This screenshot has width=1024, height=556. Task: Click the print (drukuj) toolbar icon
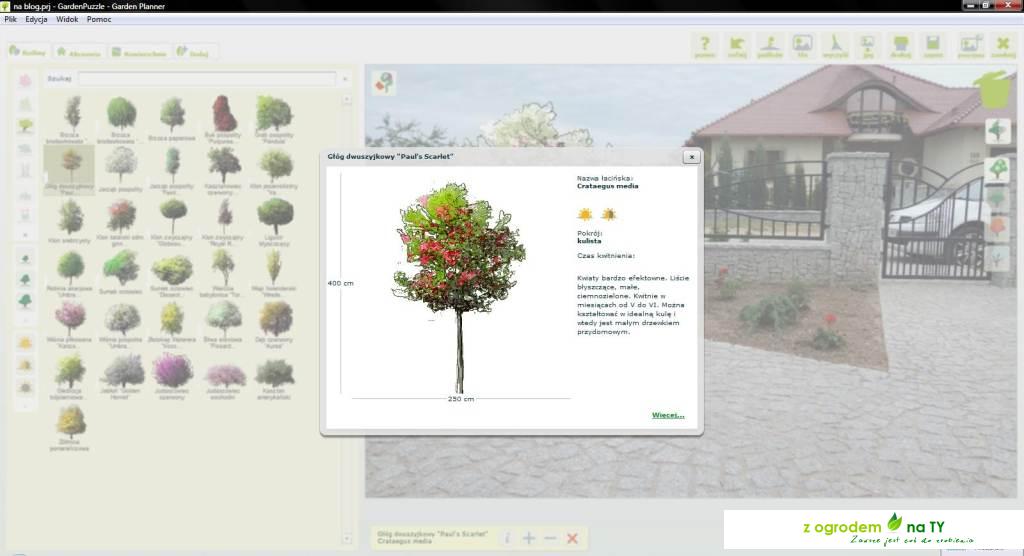point(901,45)
